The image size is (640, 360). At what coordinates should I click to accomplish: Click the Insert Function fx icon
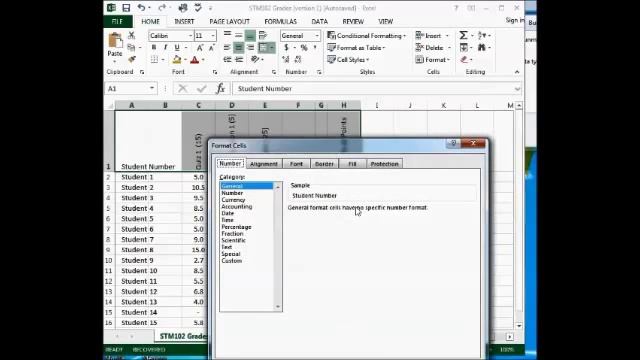220,88
